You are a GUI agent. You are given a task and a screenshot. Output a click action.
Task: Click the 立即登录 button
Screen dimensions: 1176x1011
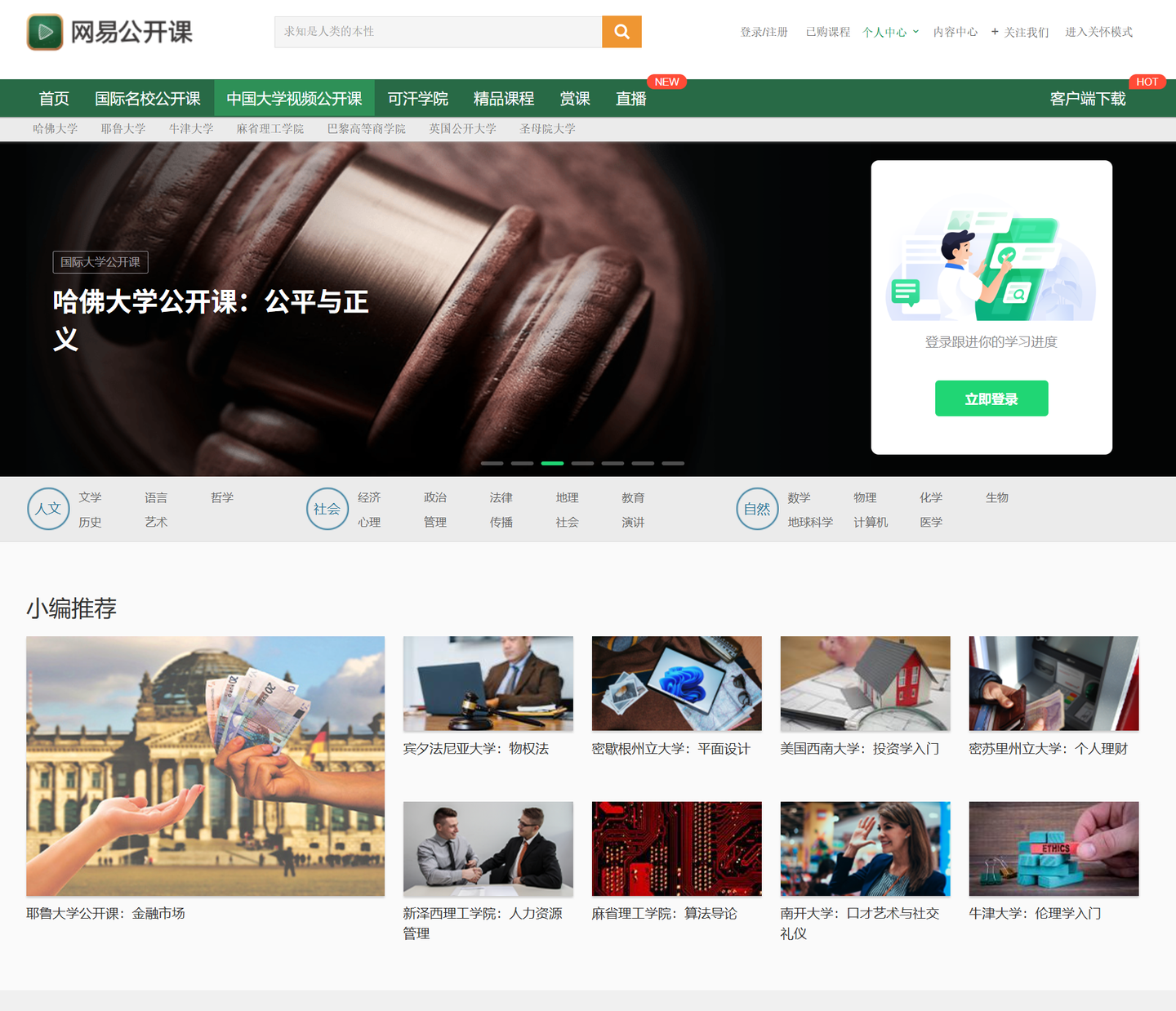[x=991, y=399]
